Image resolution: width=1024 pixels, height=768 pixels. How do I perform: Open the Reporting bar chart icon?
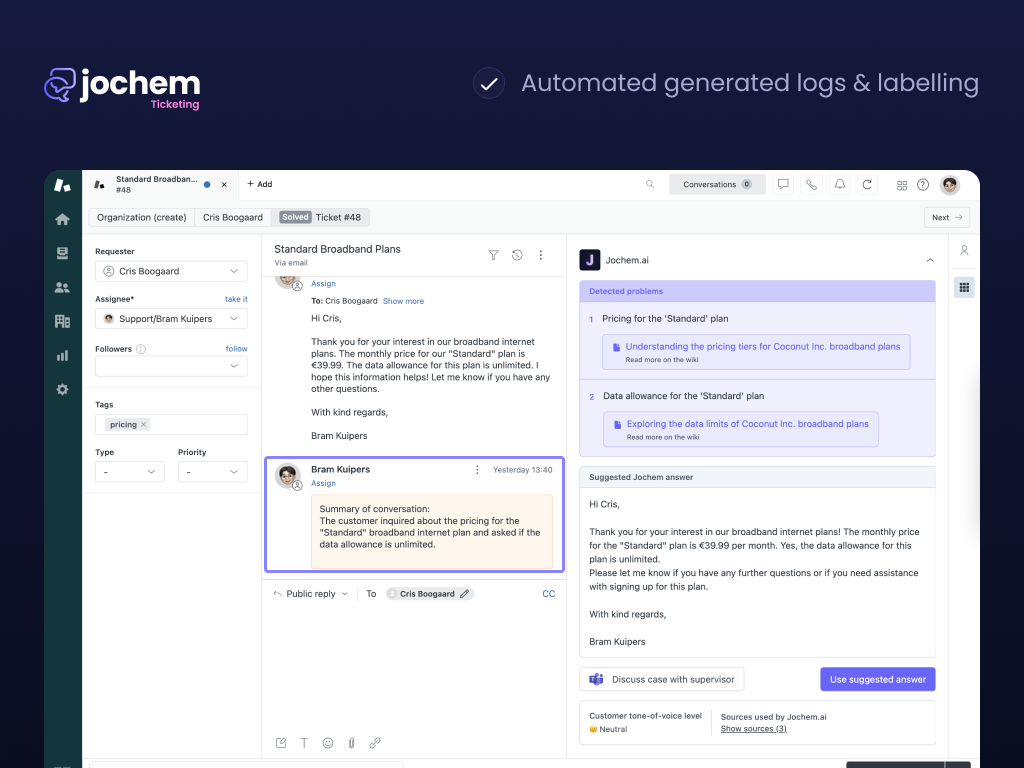[x=62, y=355]
